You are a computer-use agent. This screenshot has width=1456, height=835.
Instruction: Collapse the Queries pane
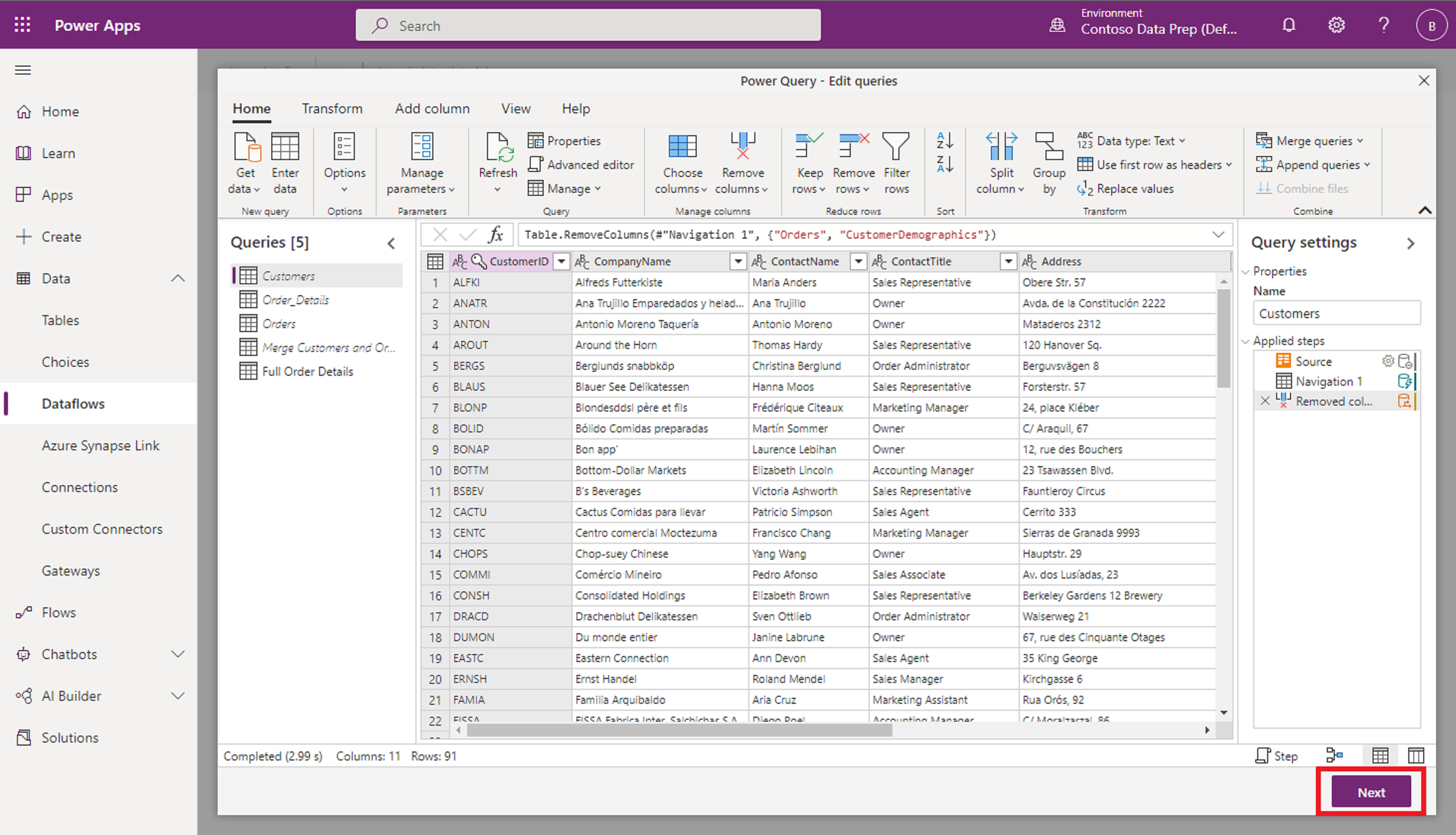392,243
